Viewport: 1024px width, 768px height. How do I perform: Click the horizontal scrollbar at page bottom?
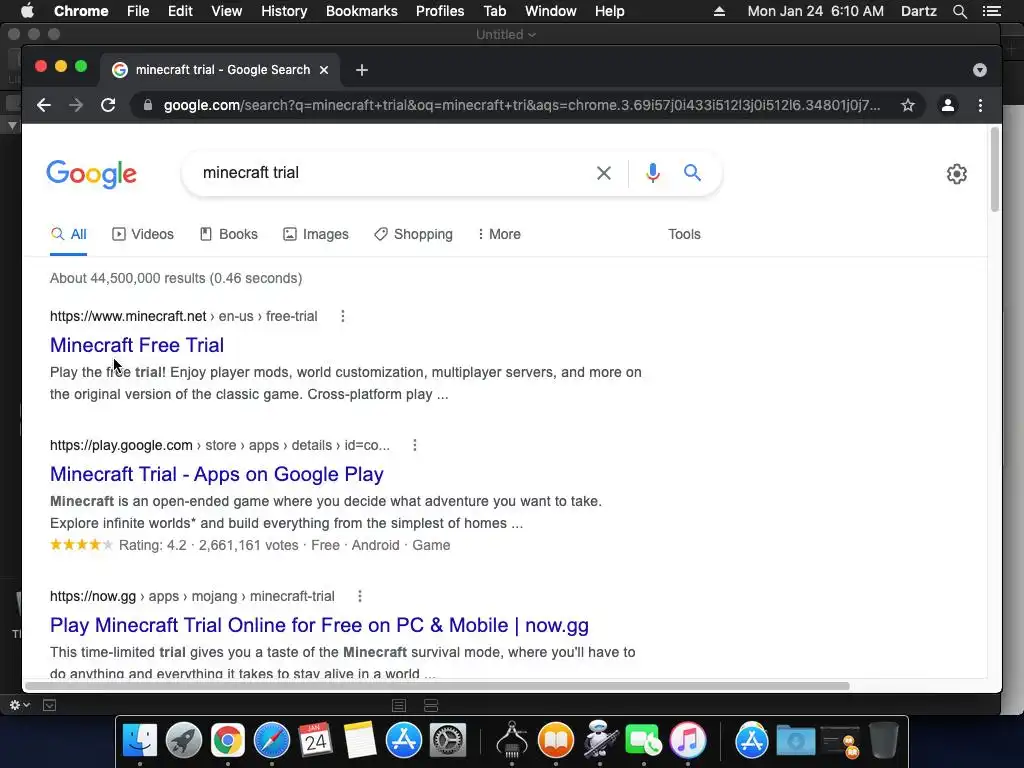click(438, 686)
